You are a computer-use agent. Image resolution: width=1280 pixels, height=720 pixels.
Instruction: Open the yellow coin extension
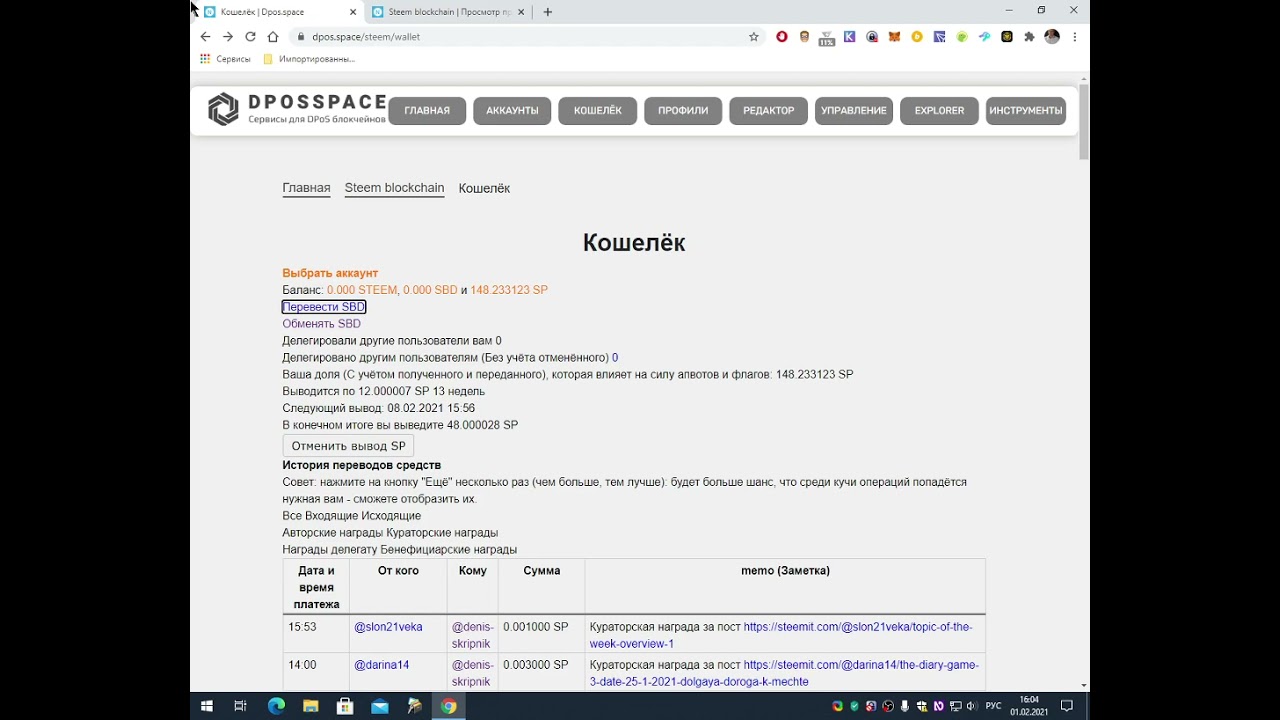click(x=917, y=37)
